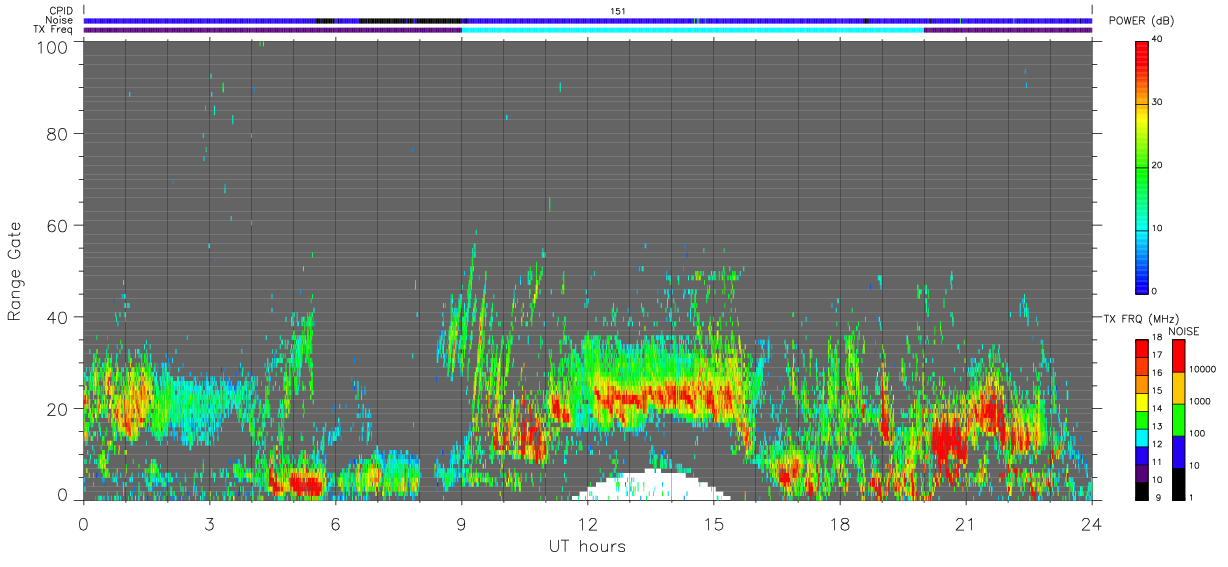
Task: Click the 3 tick on the UT axis
Action: point(209,523)
